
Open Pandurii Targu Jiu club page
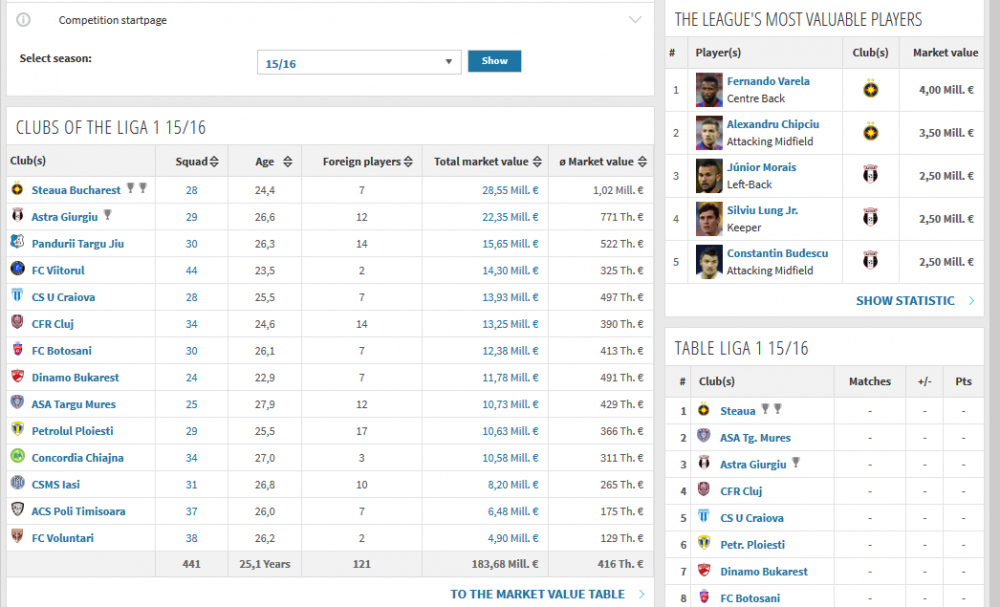[x=78, y=243]
